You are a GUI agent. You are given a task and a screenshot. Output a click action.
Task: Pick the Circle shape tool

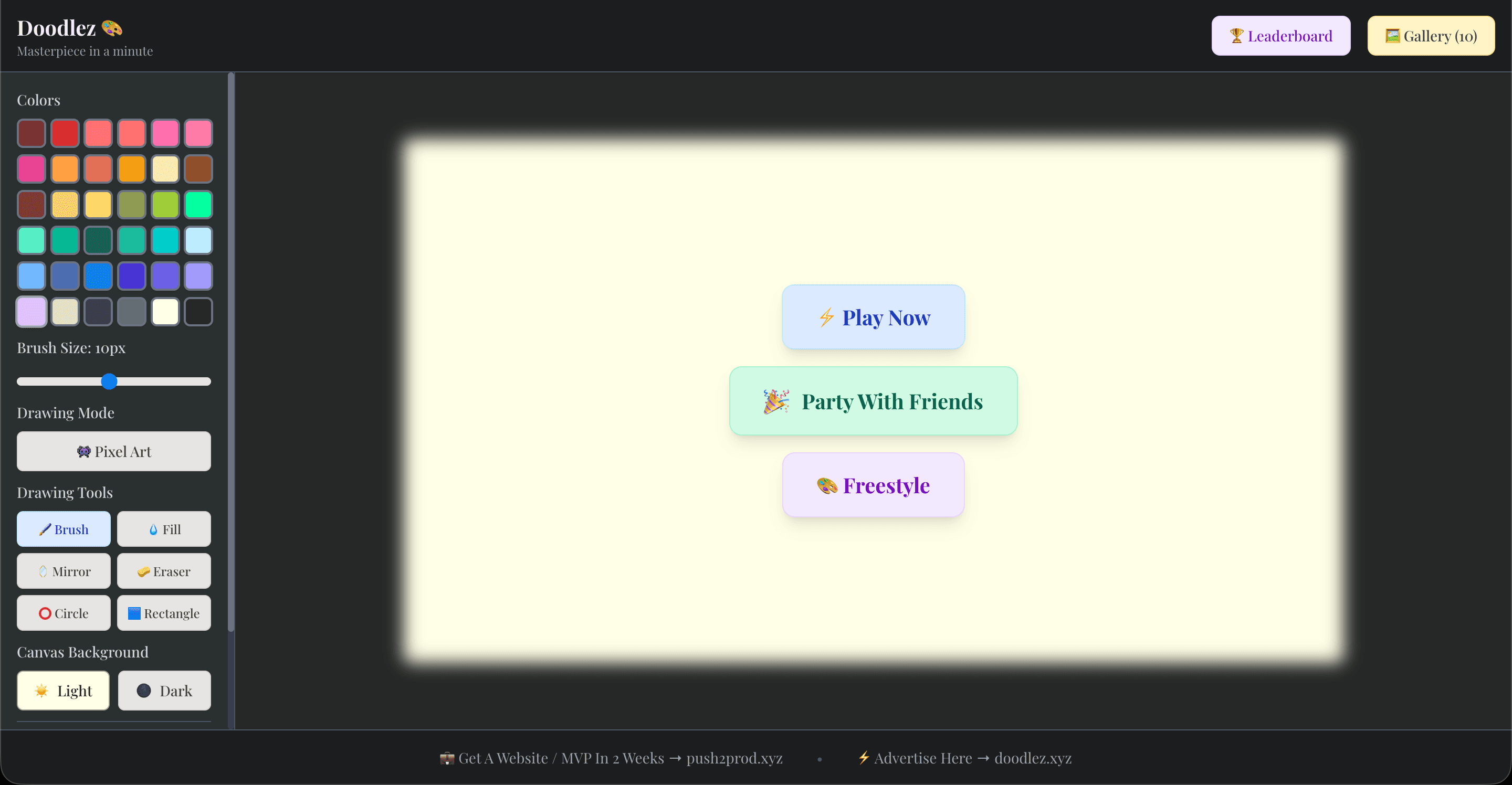64,613
